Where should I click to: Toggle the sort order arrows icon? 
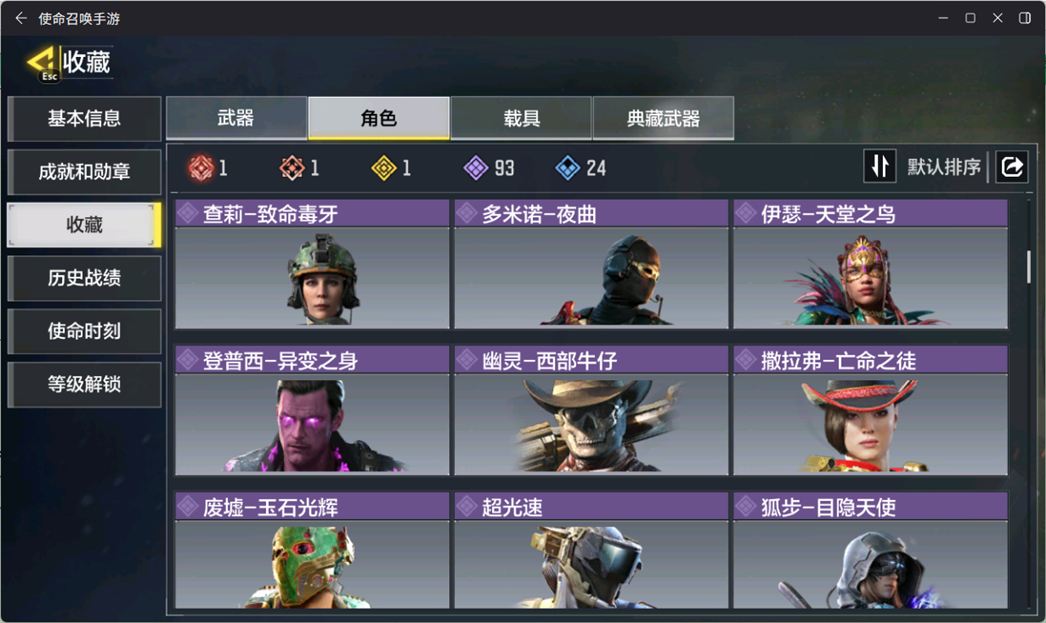coord(879,167)
